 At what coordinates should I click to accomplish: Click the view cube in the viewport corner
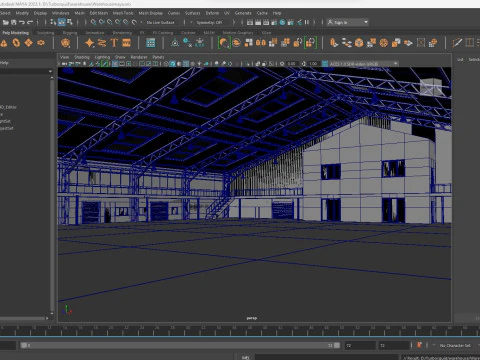click(x=432, y=87)
